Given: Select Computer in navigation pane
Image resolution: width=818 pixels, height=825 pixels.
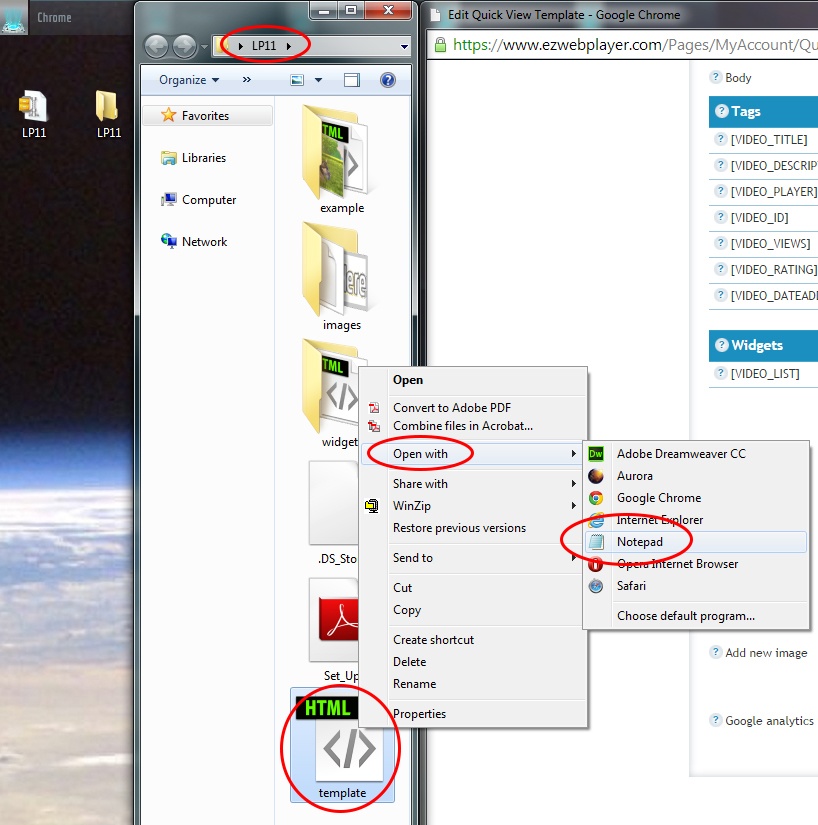Looking at the screenshot, I should click(198, 200).
